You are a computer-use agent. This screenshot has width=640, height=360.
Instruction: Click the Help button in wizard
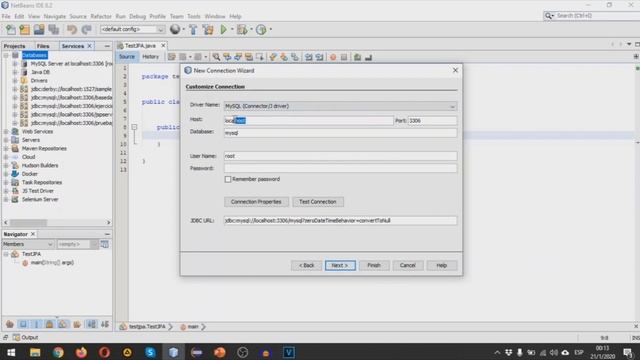[x=441, y=265]
